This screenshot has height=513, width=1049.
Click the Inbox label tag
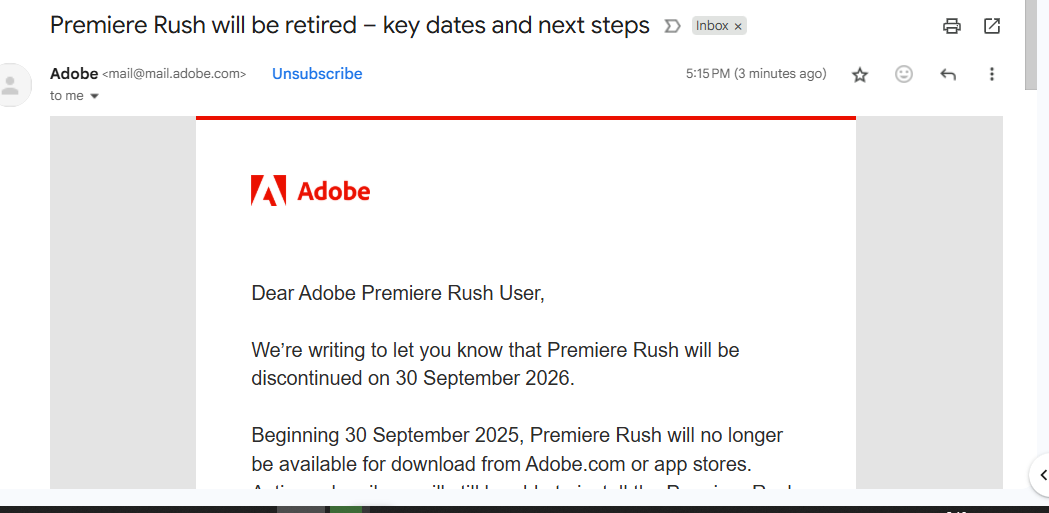click(x=712, y=26)
